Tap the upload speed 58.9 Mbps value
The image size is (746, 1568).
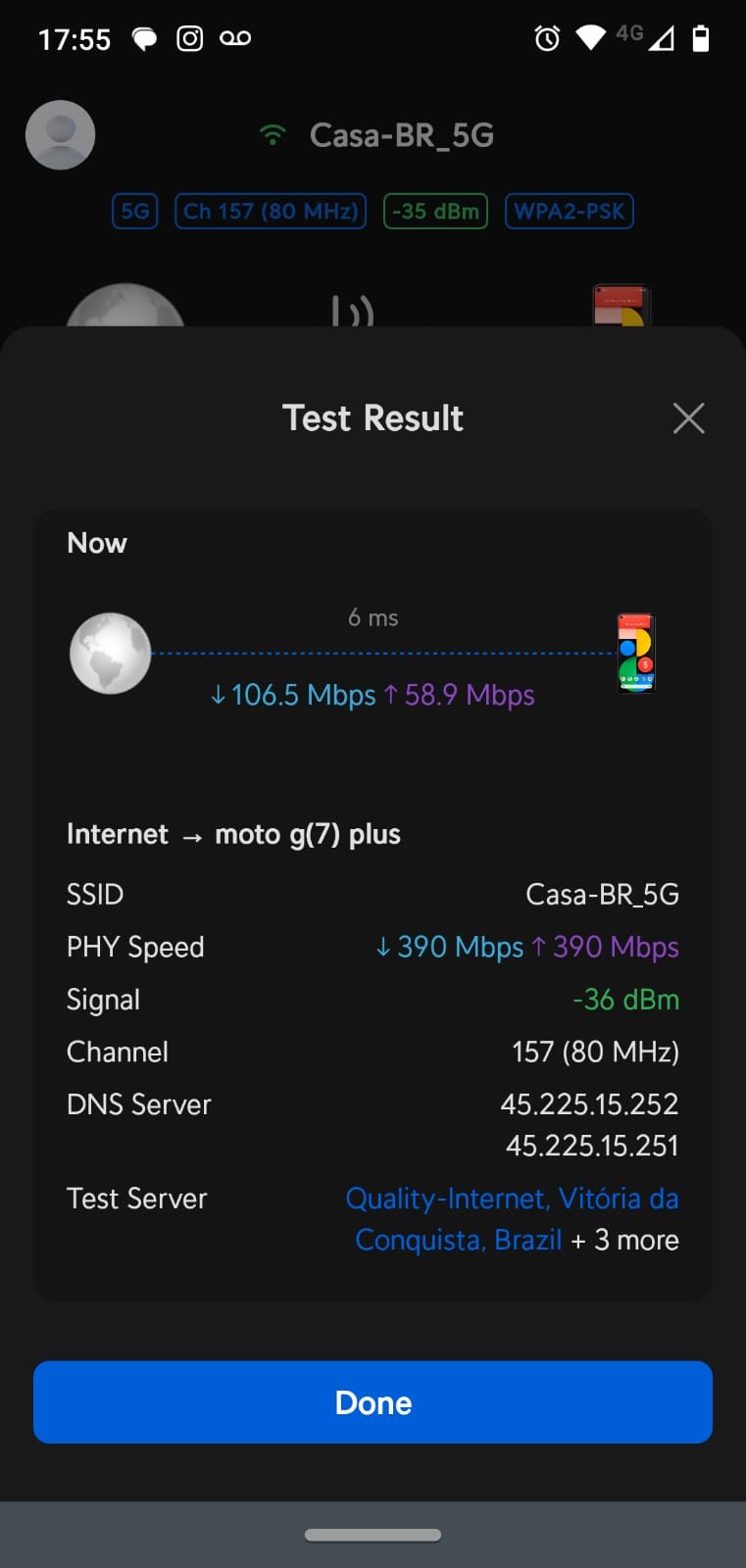[459, 695]
